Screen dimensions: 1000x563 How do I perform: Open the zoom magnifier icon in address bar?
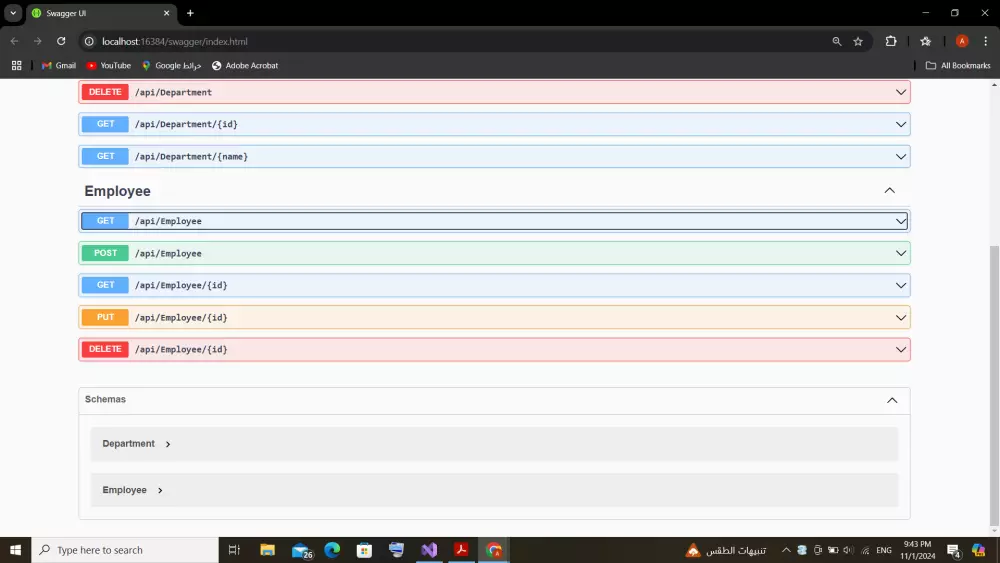click(837, 41)
